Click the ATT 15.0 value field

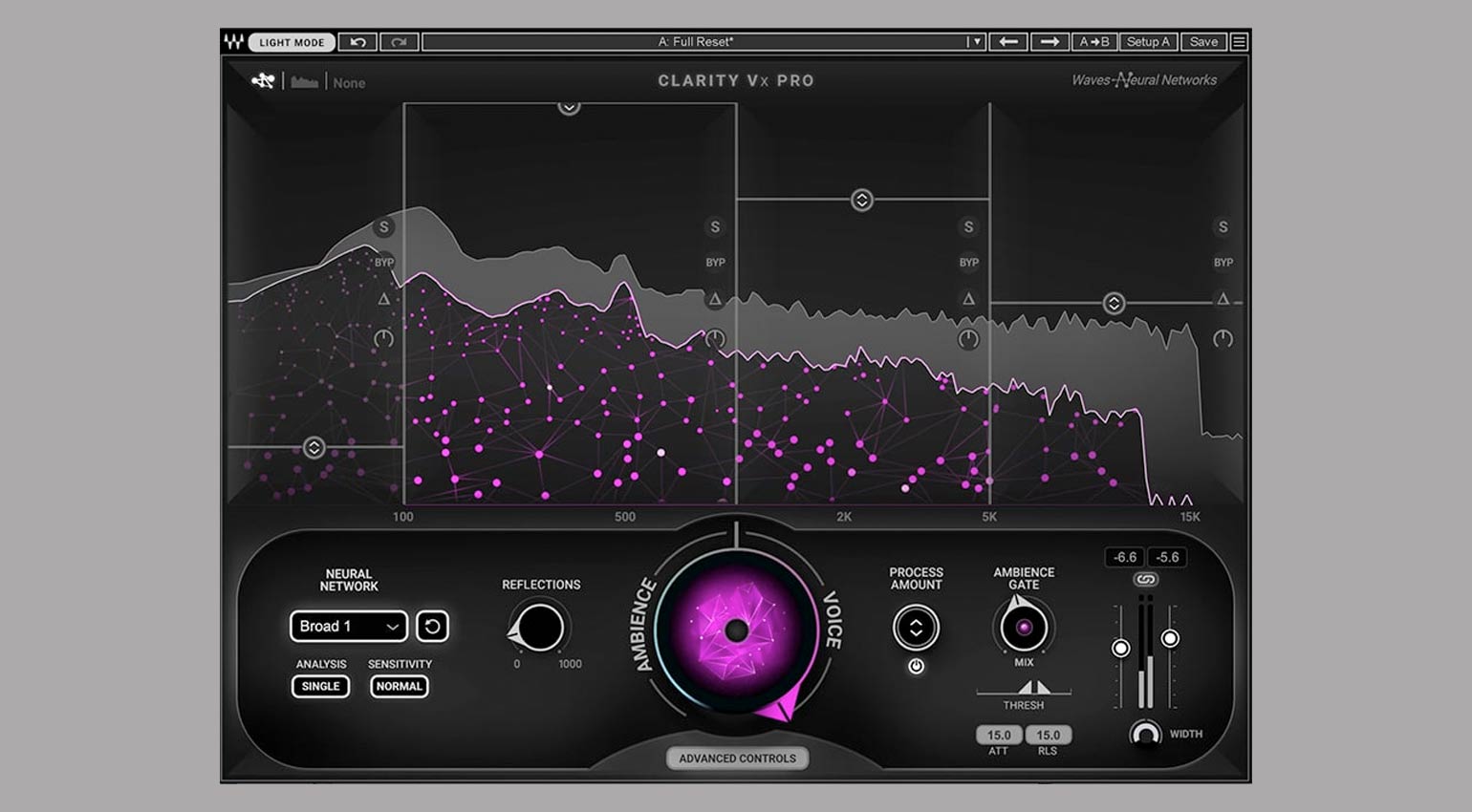tap(999, 735)
